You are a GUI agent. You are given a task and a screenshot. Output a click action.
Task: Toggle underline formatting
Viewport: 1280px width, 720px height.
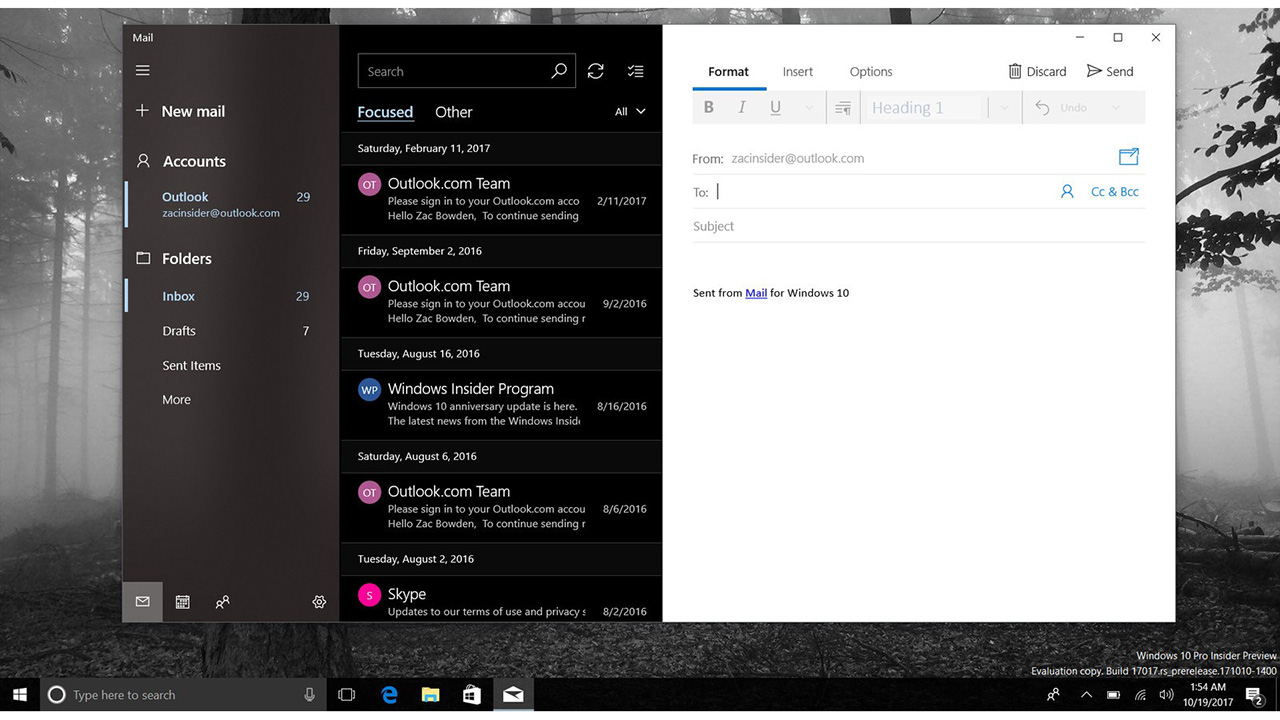pyautogui.click(x=775, y=107)
